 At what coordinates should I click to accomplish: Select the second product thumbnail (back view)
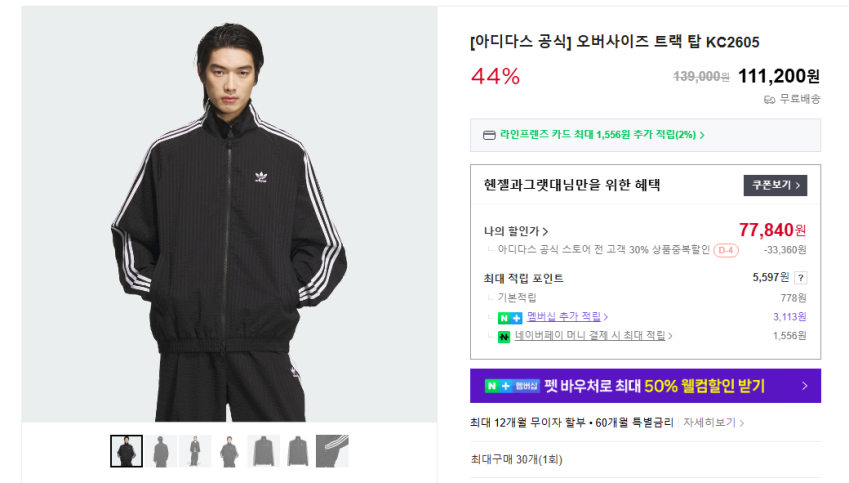coord(160,451)
